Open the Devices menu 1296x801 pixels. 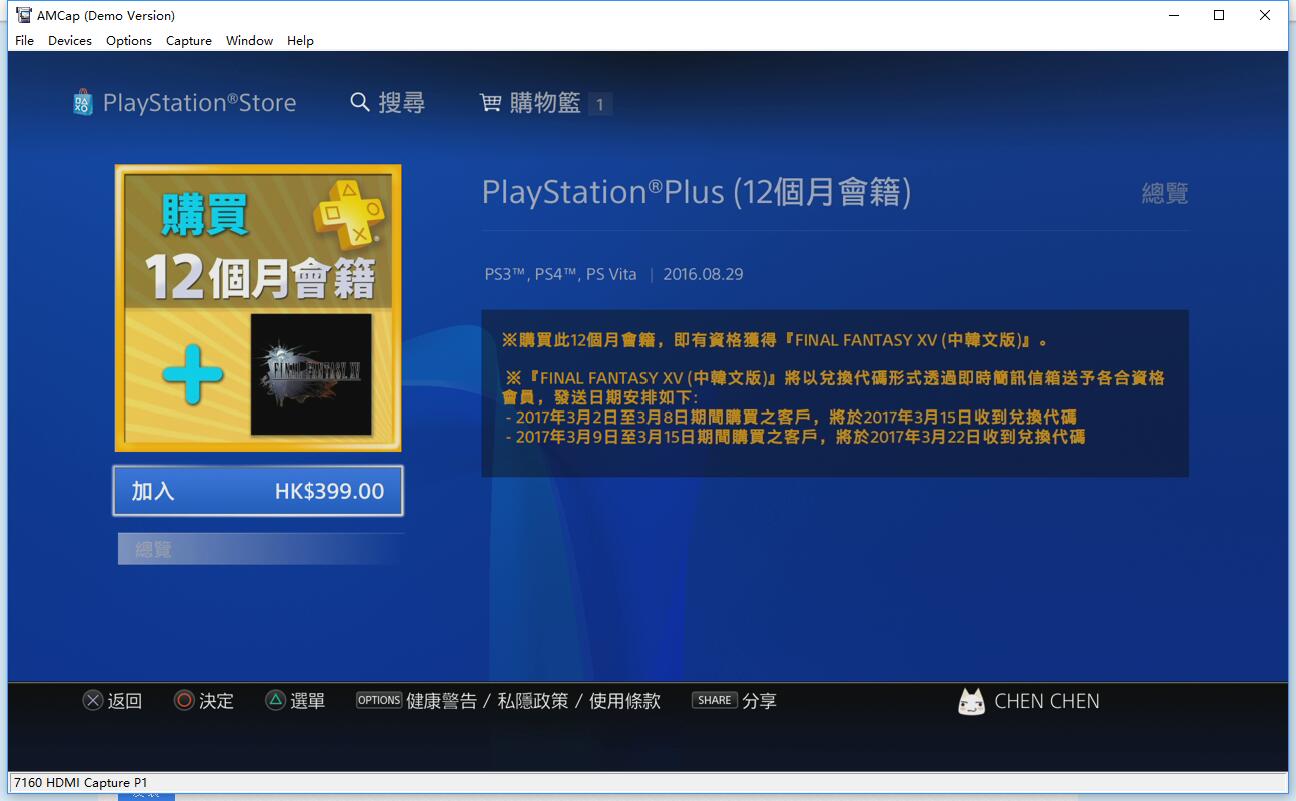[70, 41]
